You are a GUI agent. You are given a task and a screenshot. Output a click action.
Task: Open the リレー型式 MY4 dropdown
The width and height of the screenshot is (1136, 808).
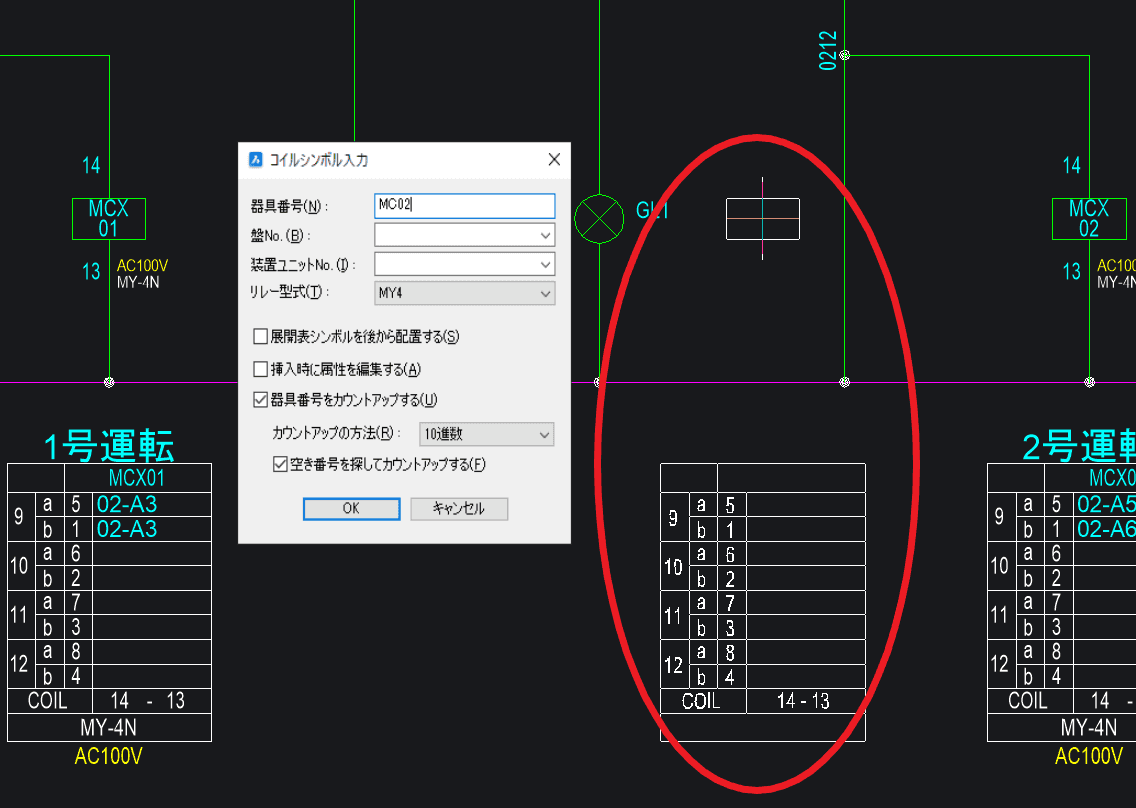(x=464, y=293)
